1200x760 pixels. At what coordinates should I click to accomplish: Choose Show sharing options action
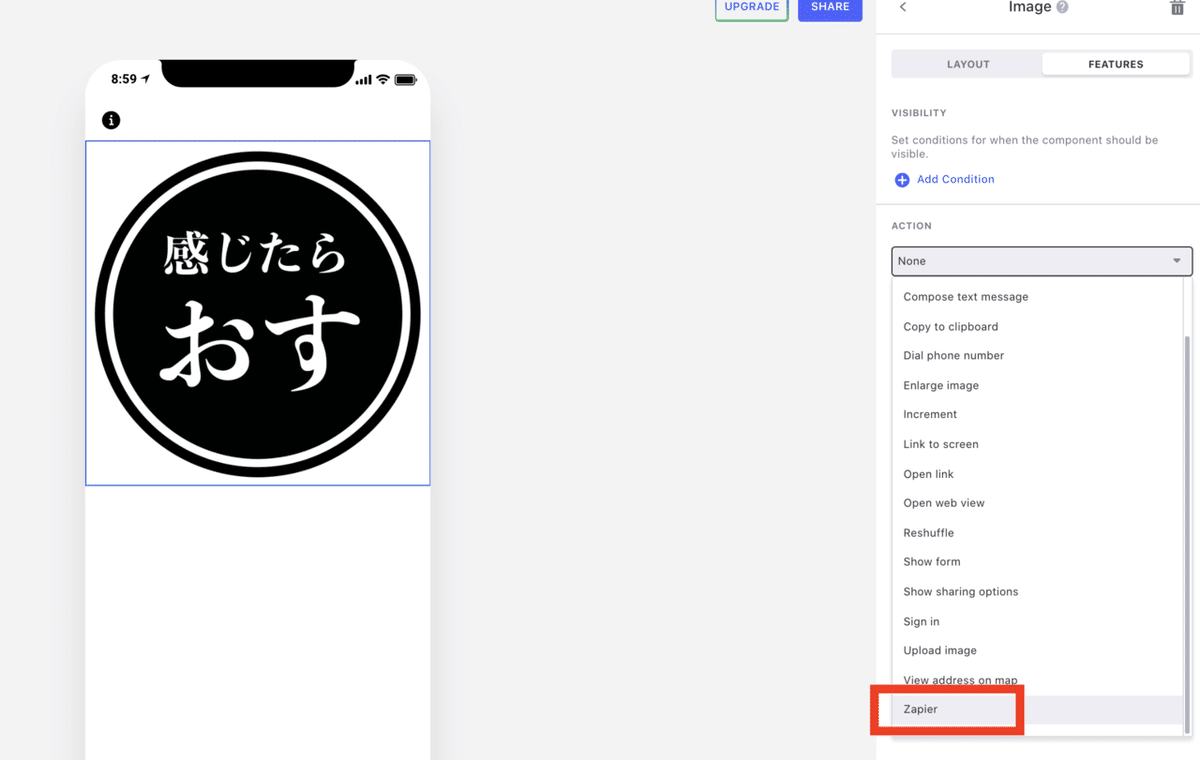point(1037,592)
